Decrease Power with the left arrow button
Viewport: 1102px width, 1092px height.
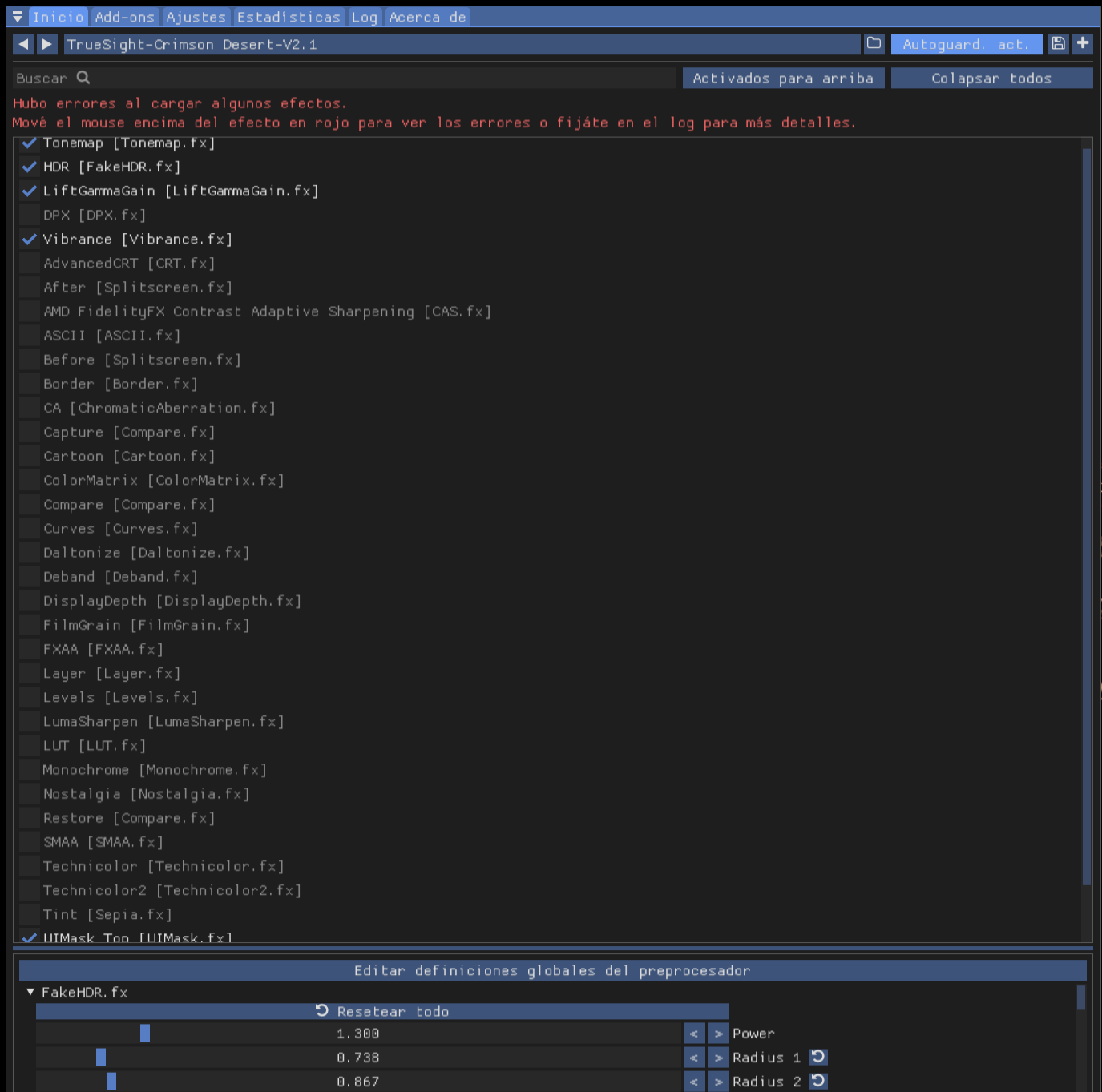(694, 1034)
